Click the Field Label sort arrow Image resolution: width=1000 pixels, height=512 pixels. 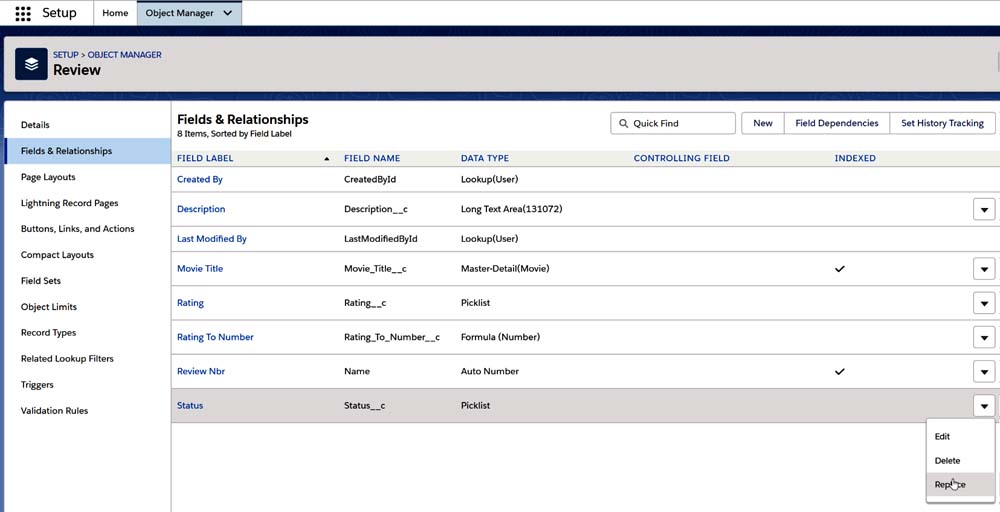[326, 159]
